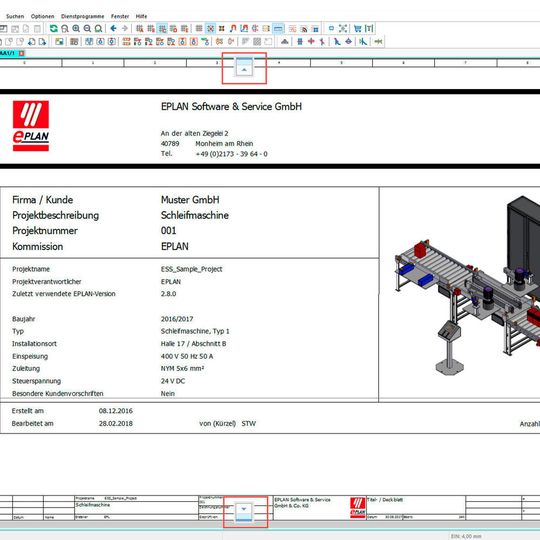Open the Fenster menu

click(120, 16)
